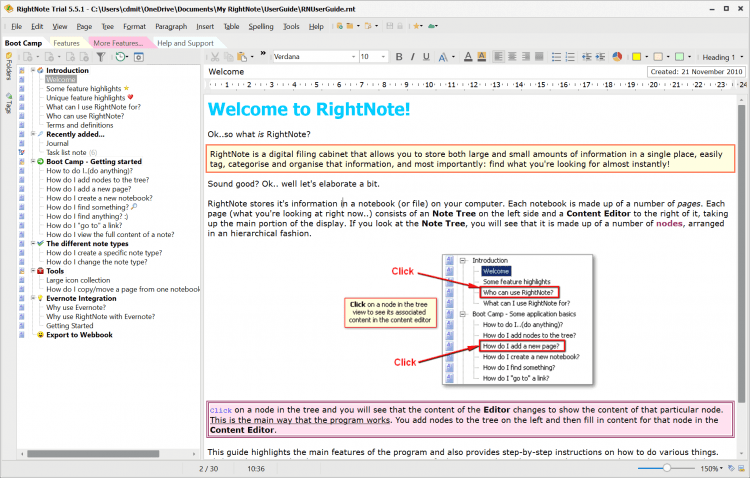The image size is (750, 478).
Task: Click the 'Click' link in pink box
Action: (221, 411)
